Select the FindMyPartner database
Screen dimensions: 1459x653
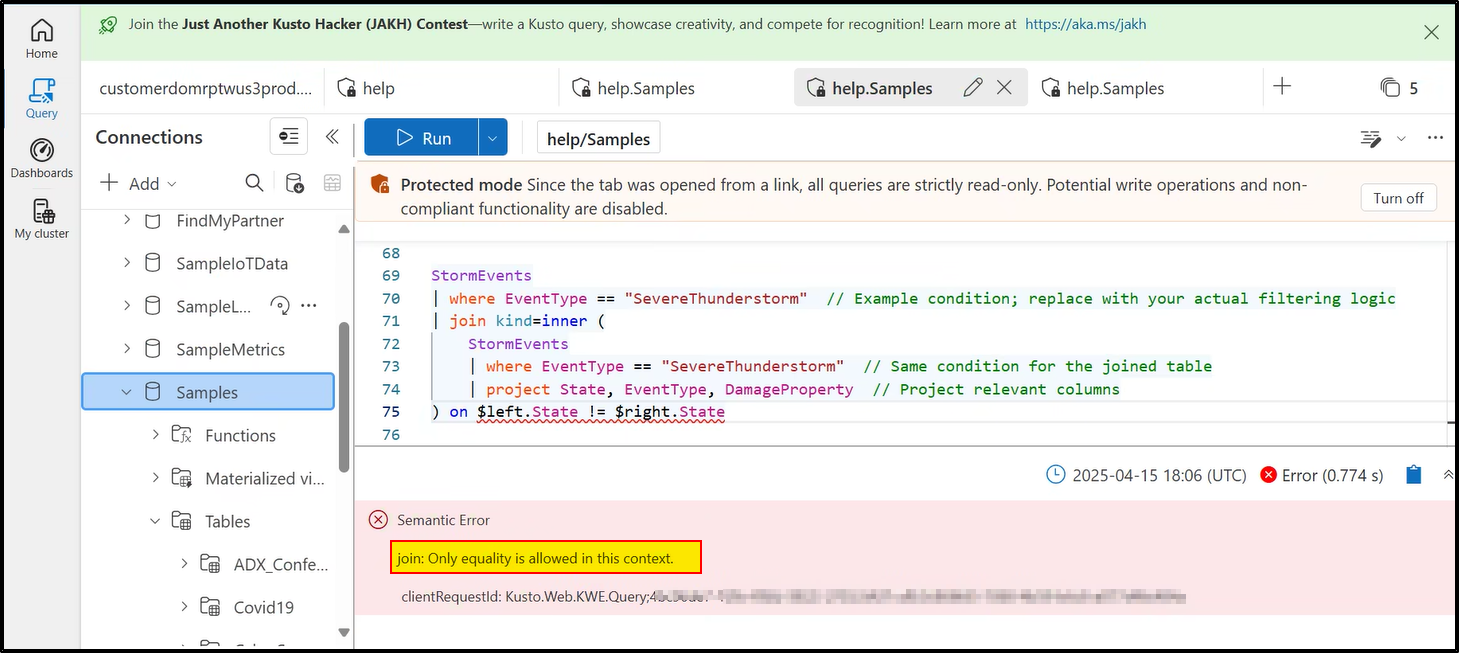tap(230, 221)
